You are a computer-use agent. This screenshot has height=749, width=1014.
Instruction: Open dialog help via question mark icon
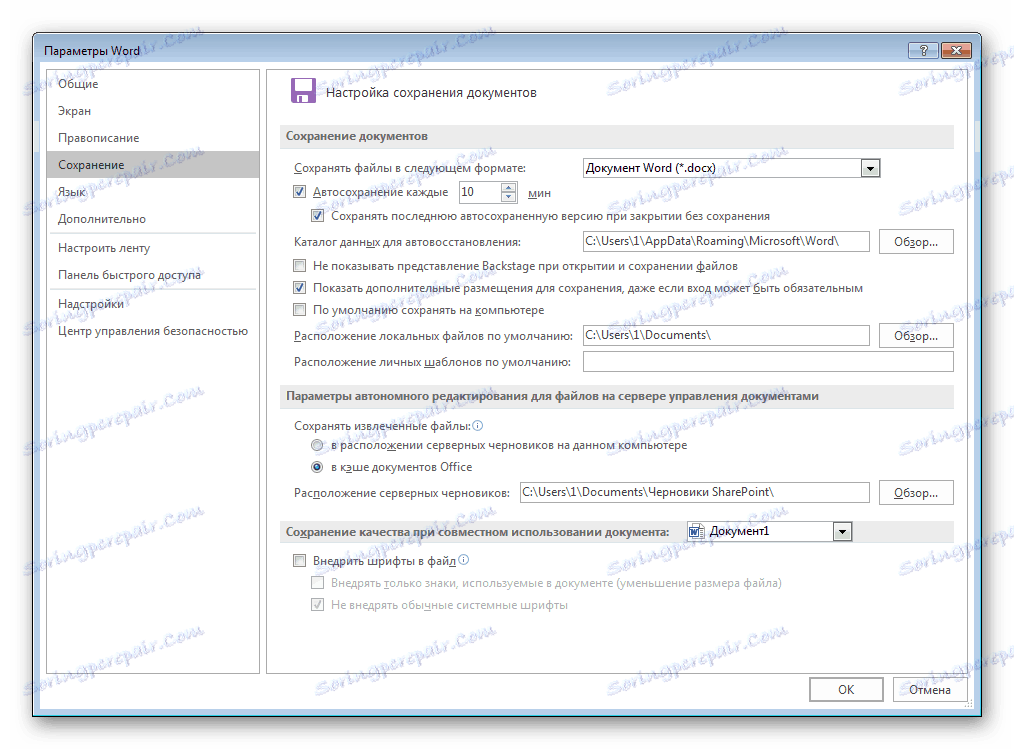coord(922,49)
